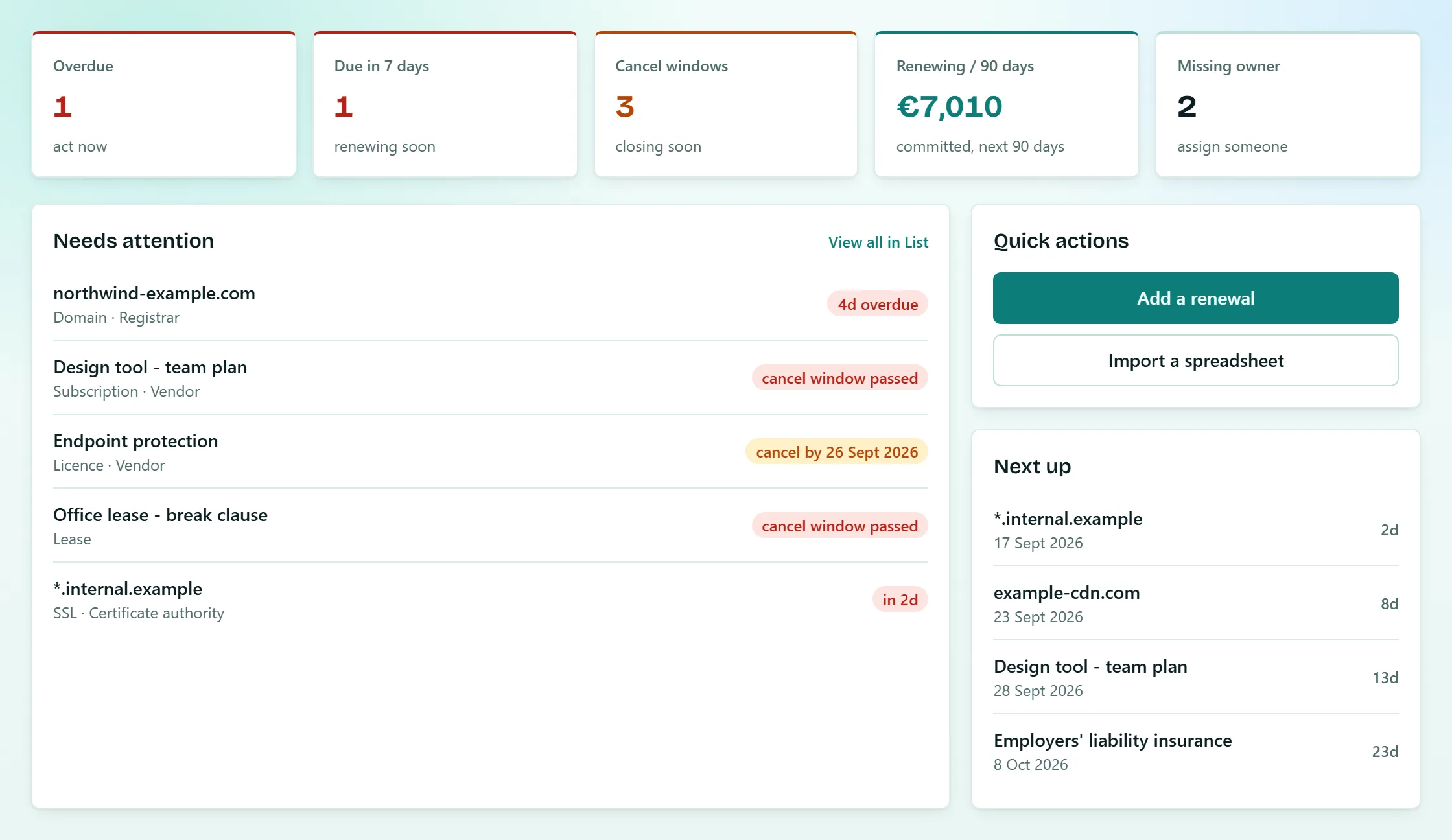
Task: Open the Overdue summary card
Action: [x=164, y=104]
